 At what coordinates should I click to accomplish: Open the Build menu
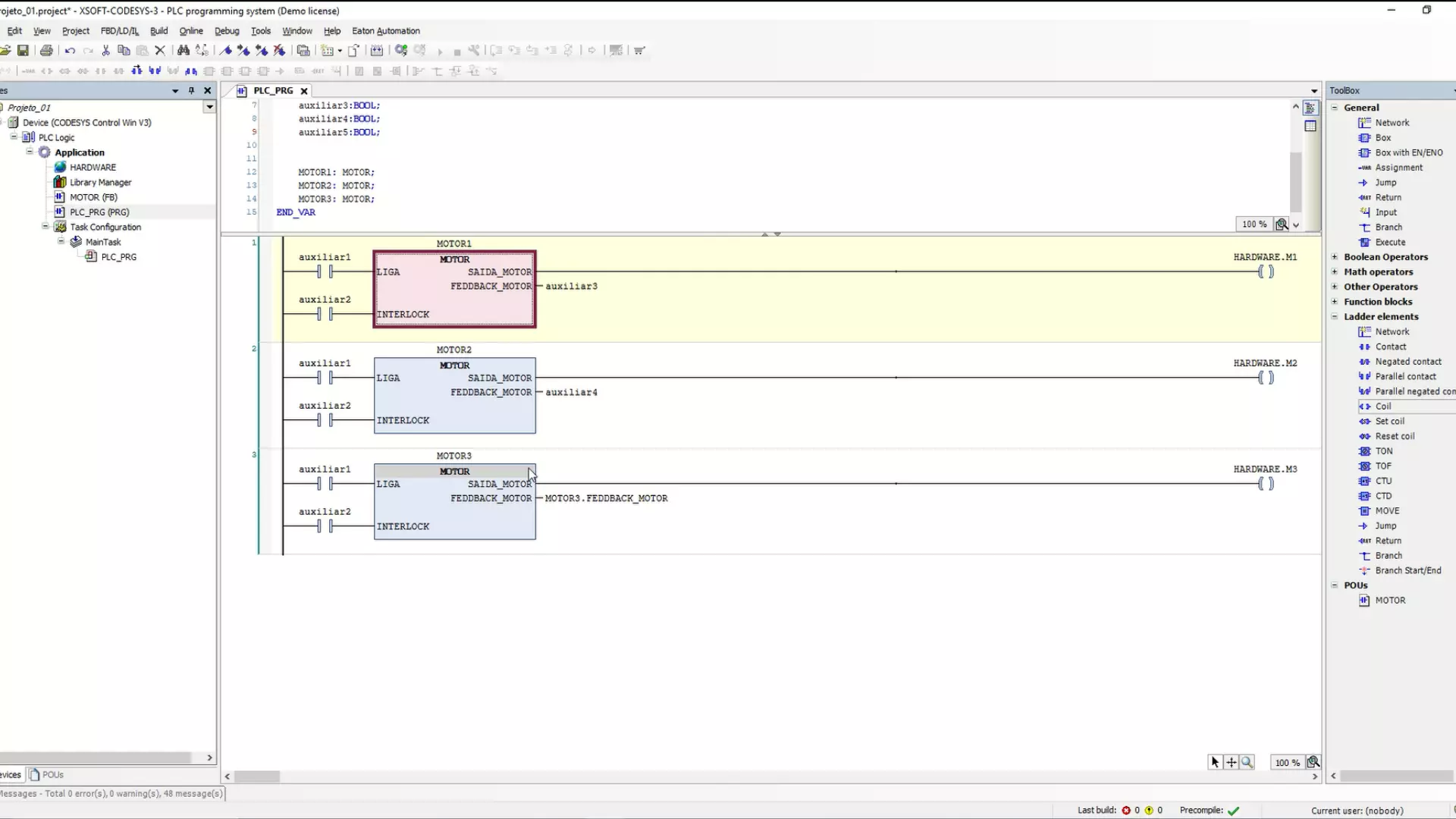pyautogui.click(x=158, y=31)
